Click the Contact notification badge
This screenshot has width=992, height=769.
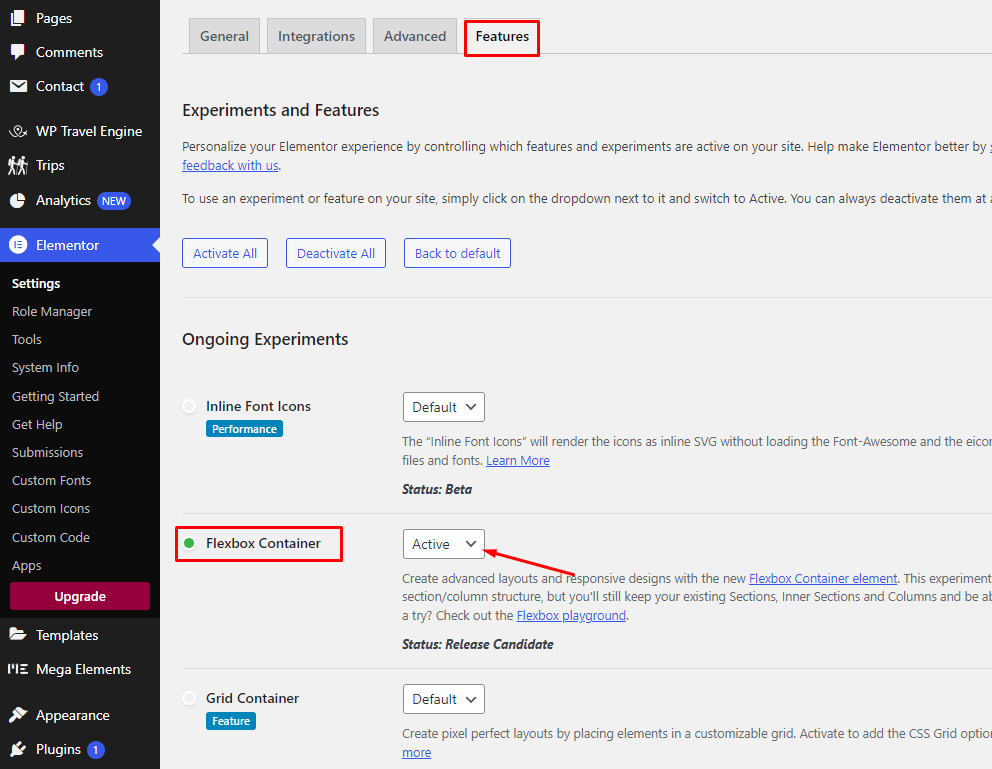tap(99, 87)
